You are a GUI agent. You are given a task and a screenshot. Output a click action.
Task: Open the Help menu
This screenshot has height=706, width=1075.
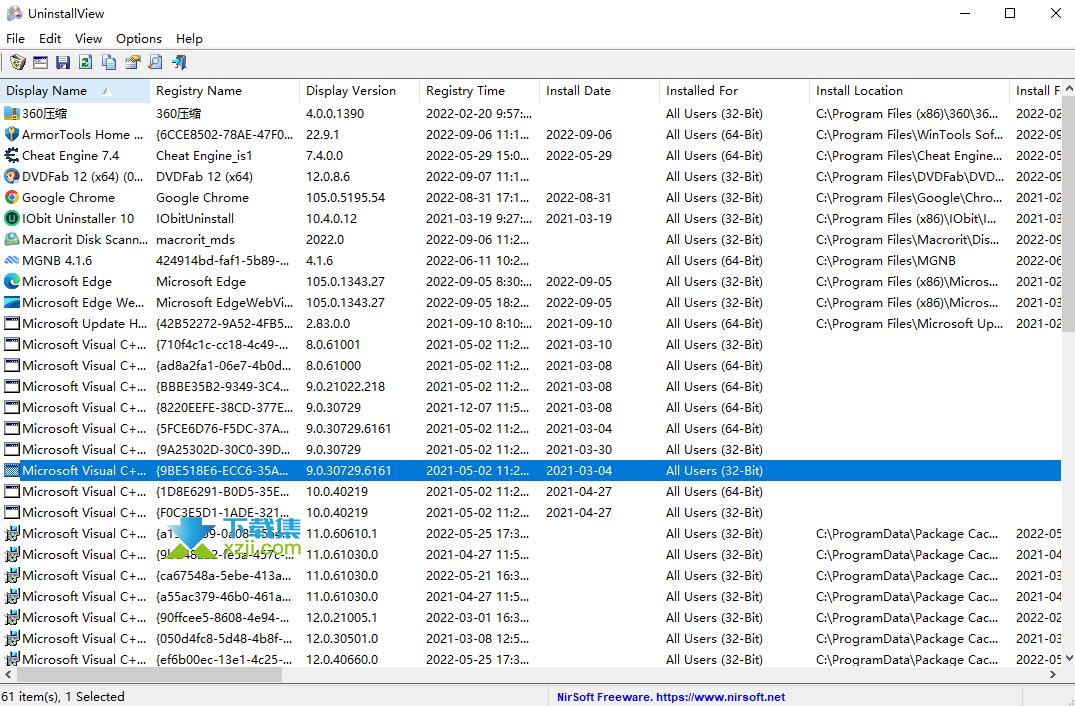189,38
